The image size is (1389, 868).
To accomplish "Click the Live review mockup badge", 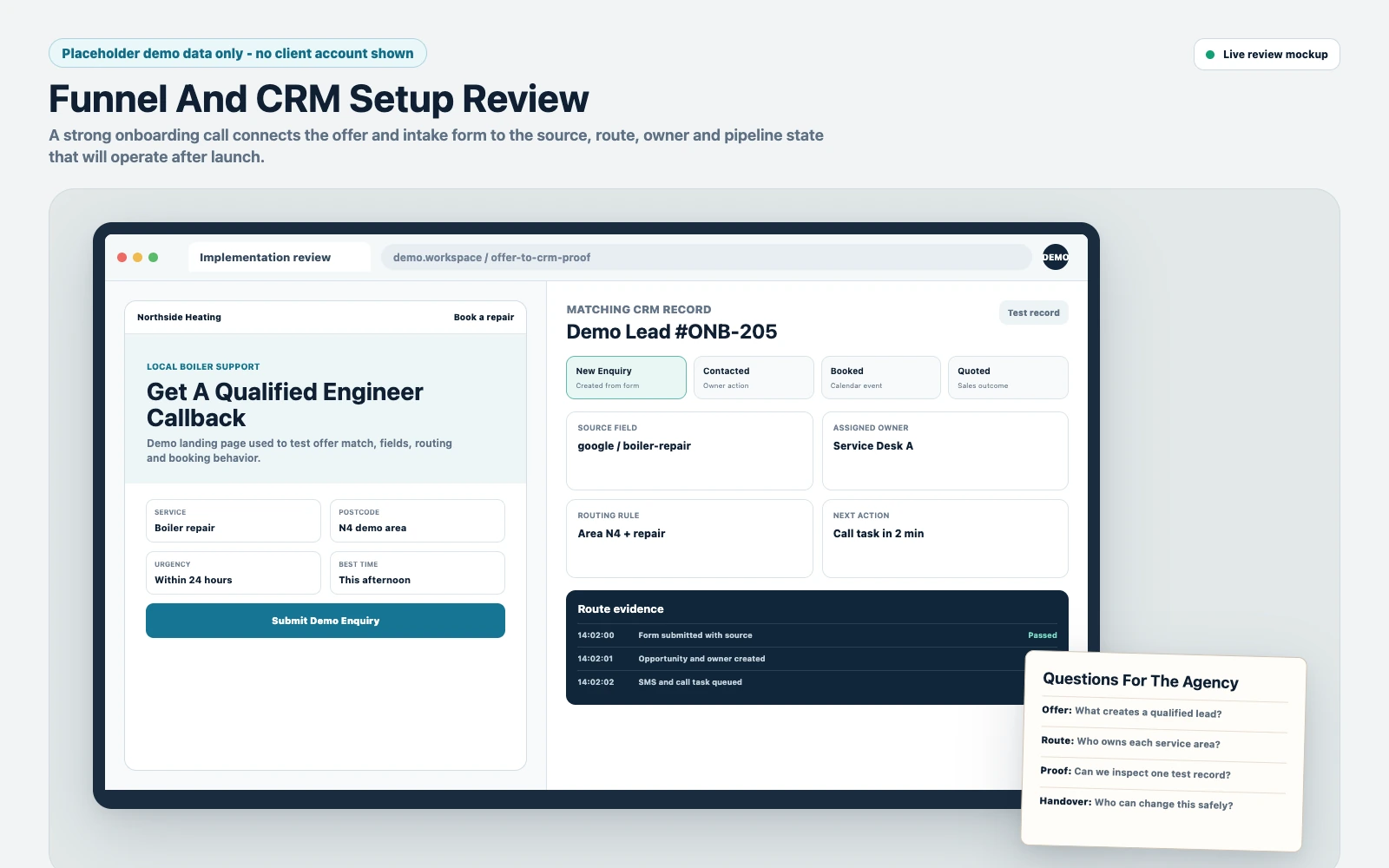I will 1267,54.
